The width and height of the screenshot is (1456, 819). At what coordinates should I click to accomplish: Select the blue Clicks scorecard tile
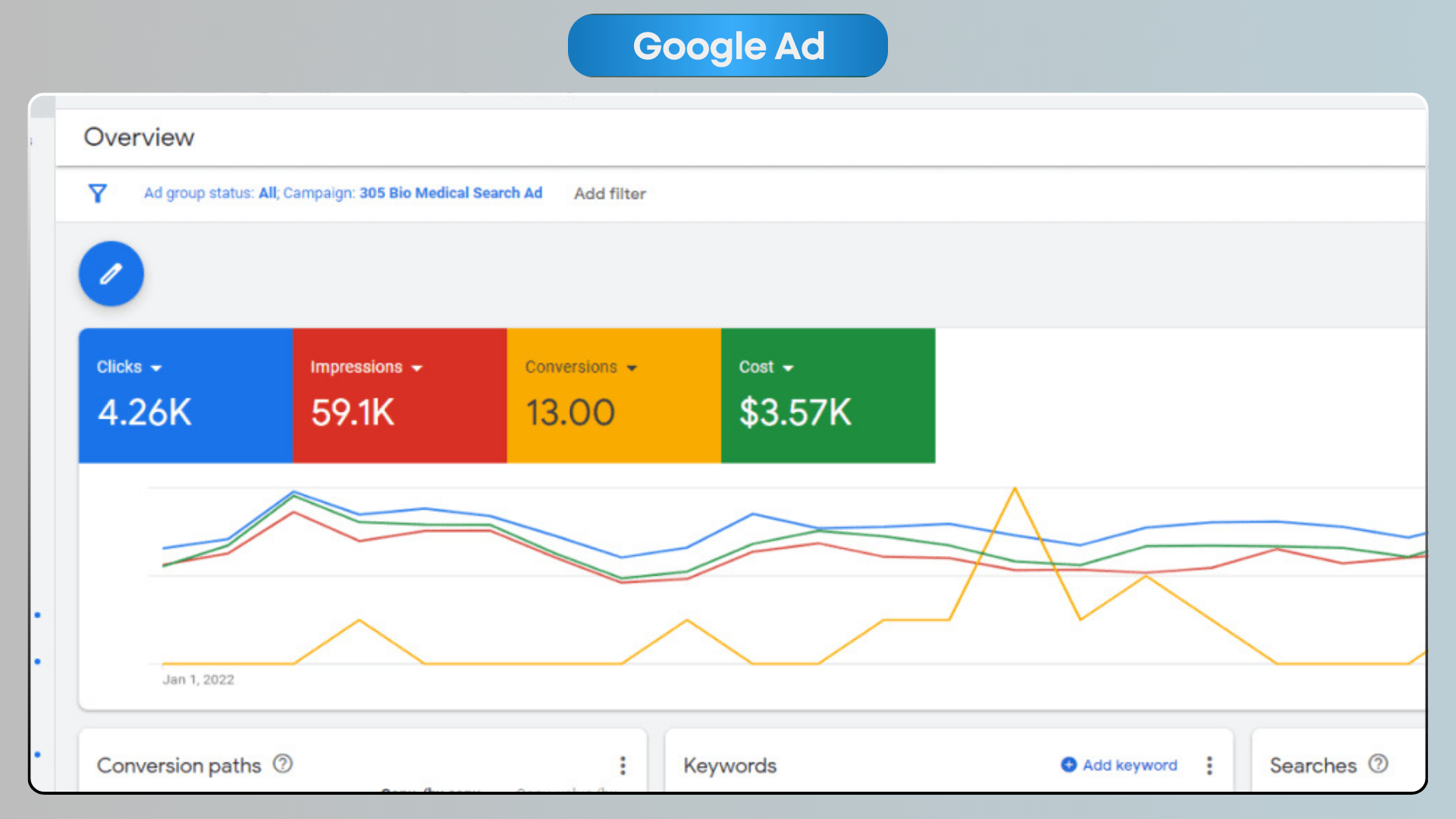(185, 413)
